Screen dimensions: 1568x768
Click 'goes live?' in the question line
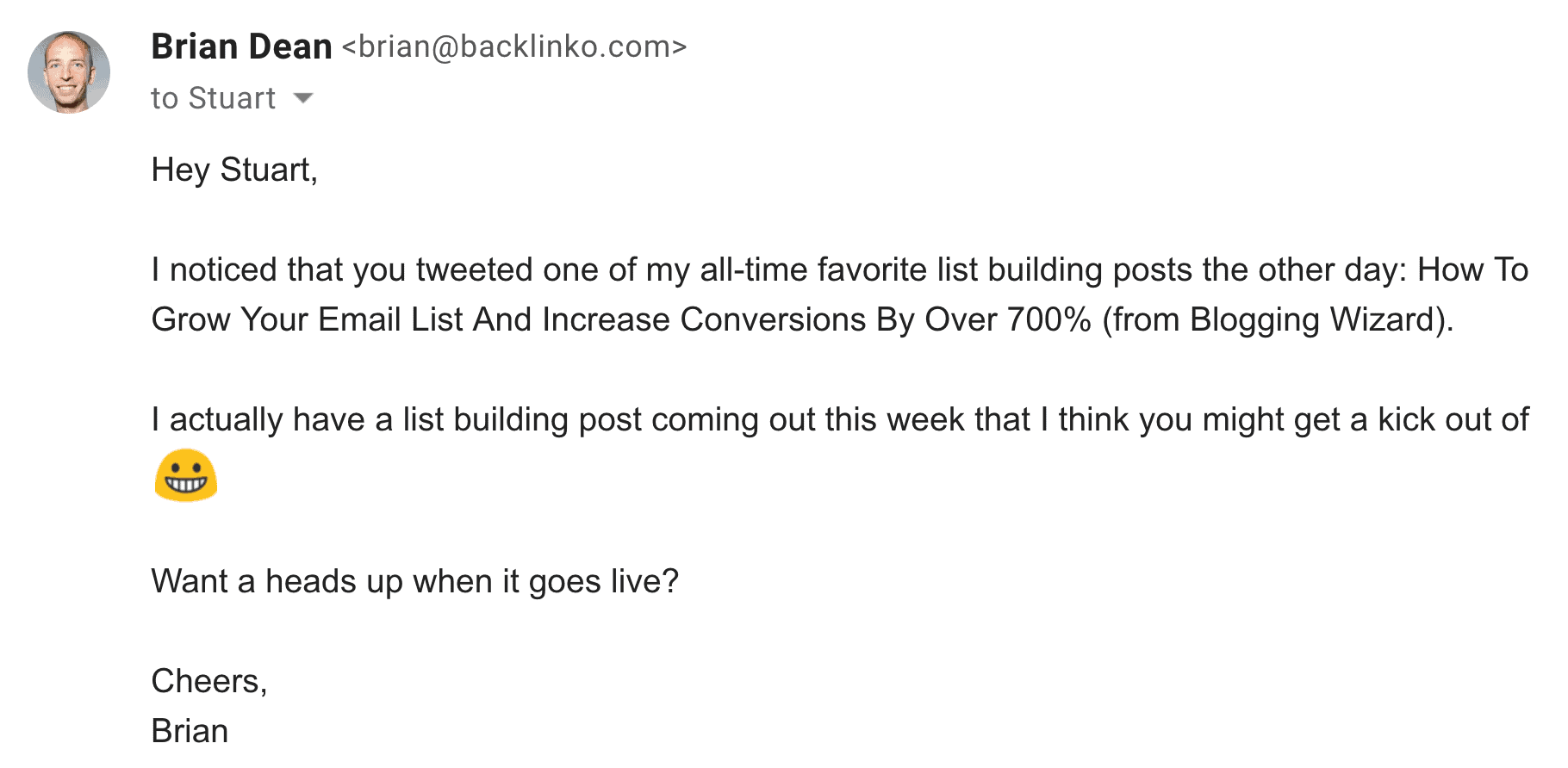click(603, 581)
